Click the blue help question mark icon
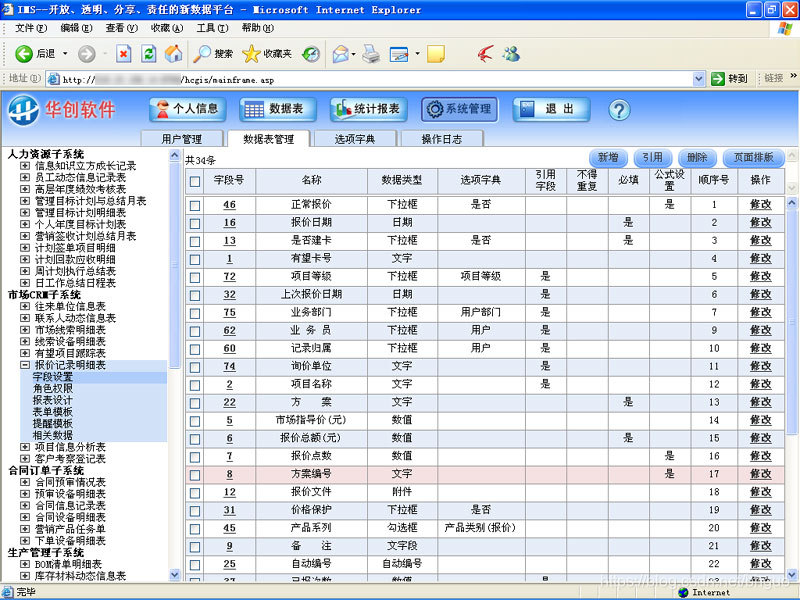 [619, 110]
